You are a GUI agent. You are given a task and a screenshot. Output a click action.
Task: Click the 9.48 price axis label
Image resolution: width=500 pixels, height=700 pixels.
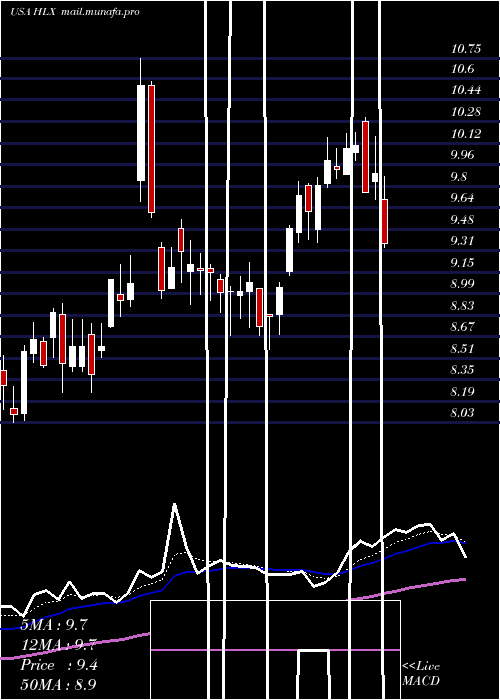(462, 219)
